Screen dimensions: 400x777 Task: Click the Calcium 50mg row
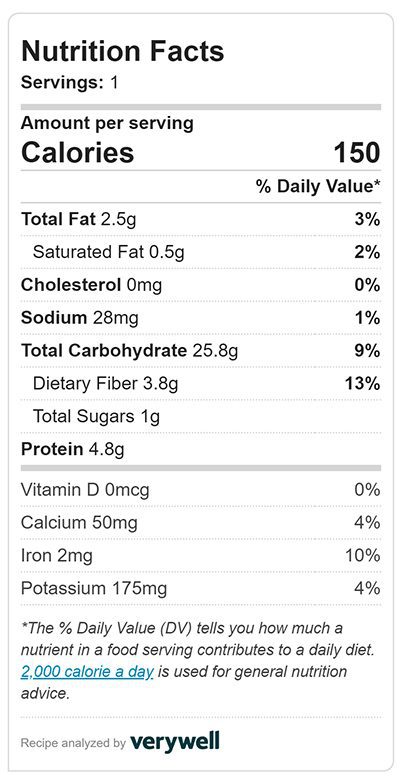[201, 522]
